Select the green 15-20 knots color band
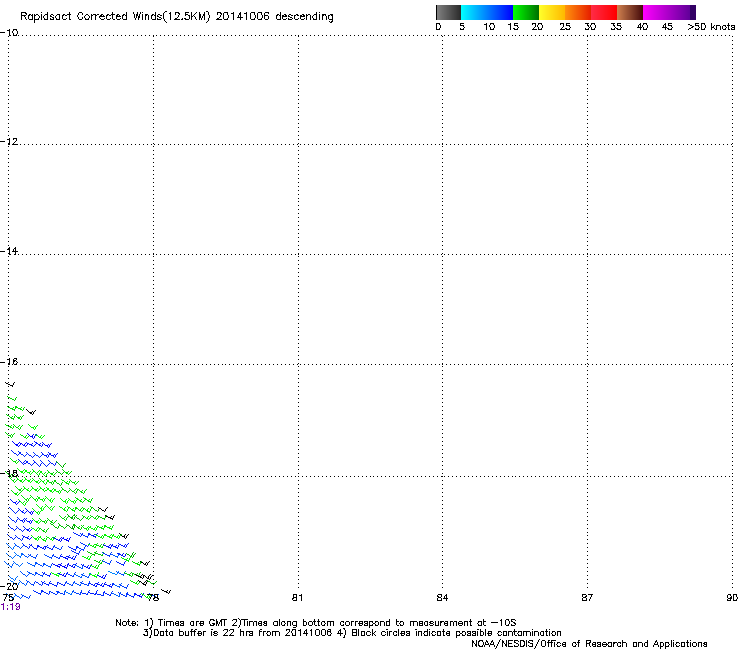 pos(526,12)
